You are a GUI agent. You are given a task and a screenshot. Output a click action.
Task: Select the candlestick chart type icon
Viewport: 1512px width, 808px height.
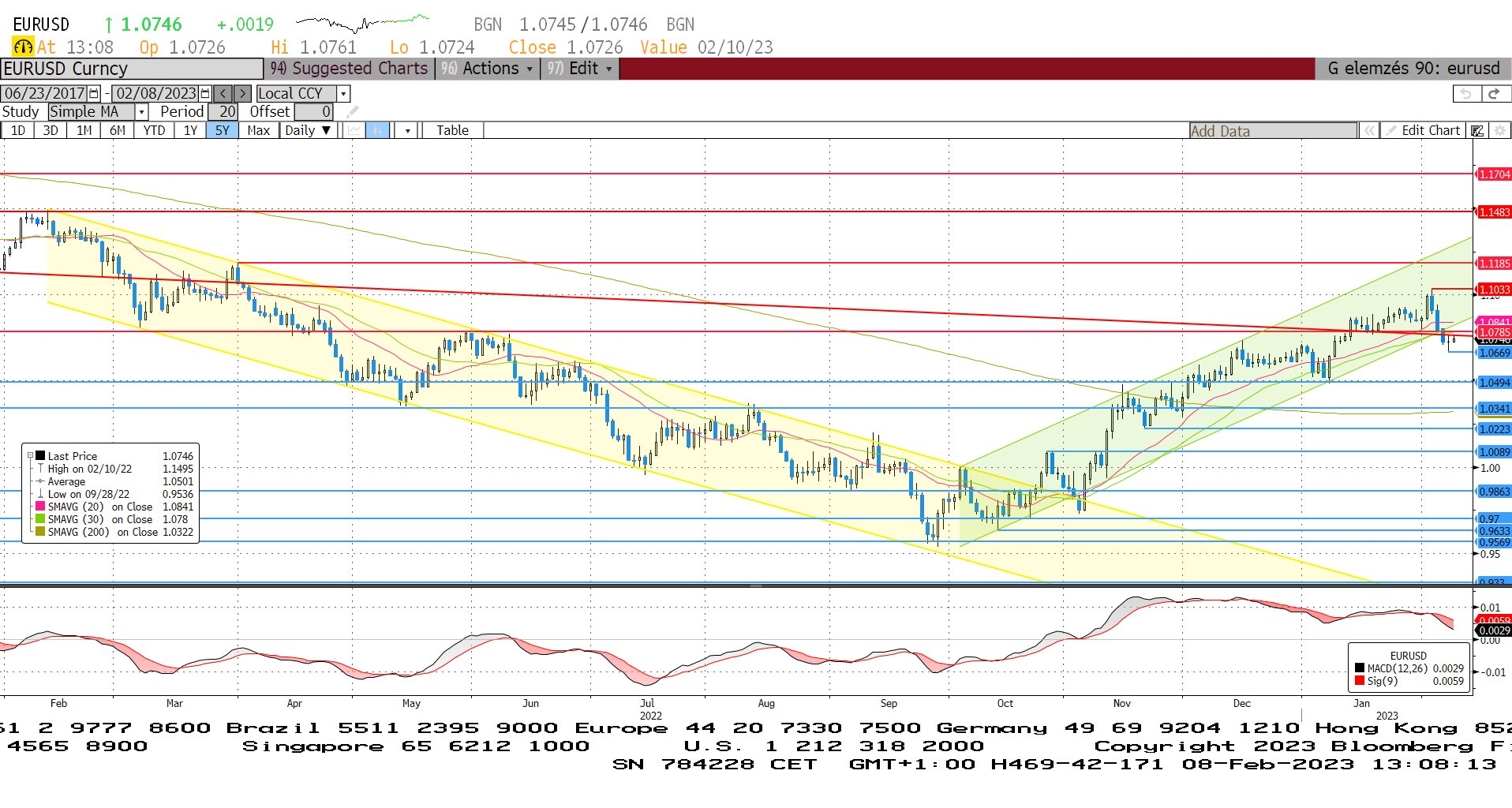(x=378, y=130)
